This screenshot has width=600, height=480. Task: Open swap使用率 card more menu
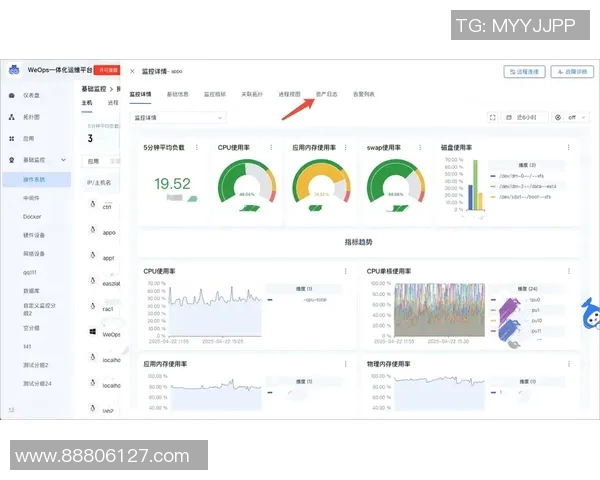[x=420, y=147]
